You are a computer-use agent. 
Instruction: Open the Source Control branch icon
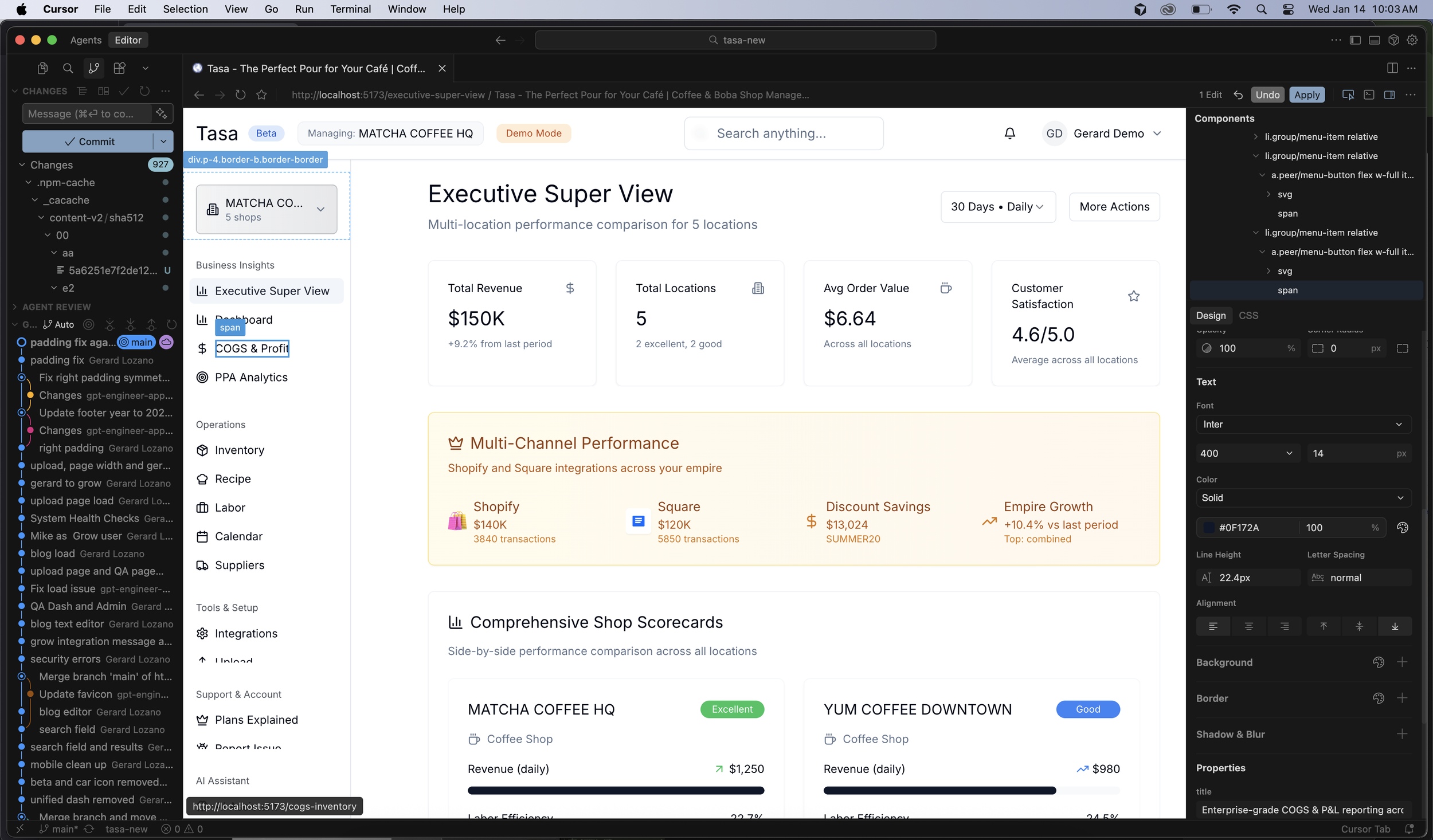tap(93, 68)
